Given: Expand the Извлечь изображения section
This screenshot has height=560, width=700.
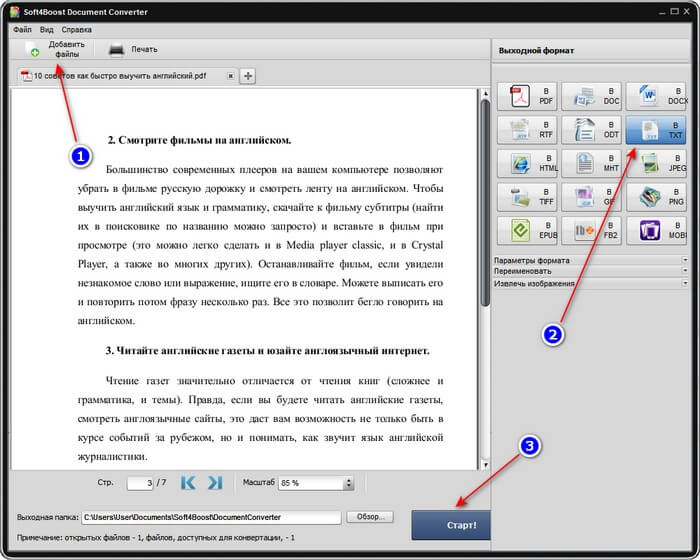Looking at the screenshot, I should (591, 283).
